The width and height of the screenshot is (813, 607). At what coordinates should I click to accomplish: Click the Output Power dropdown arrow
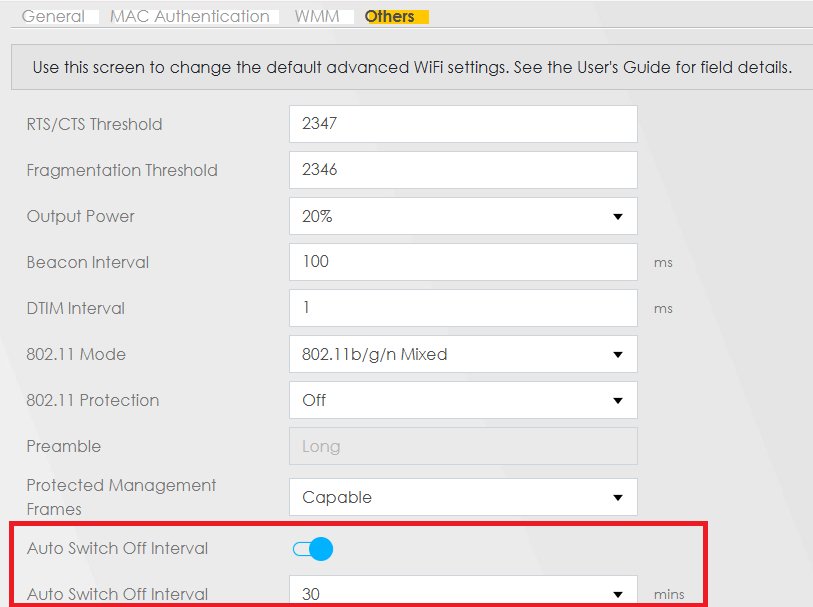click(618, 216)
